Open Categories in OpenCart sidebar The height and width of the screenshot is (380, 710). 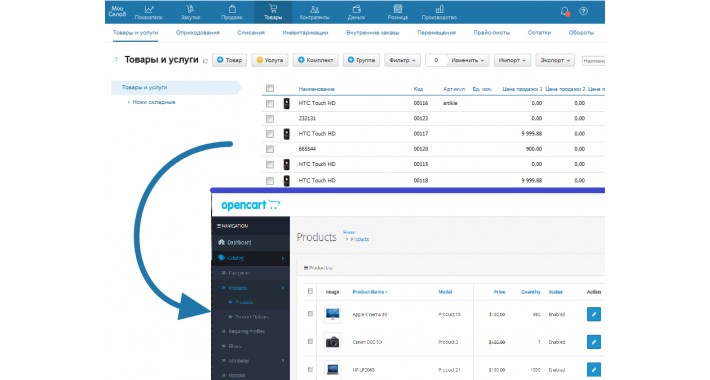click(x=251, y=273)
